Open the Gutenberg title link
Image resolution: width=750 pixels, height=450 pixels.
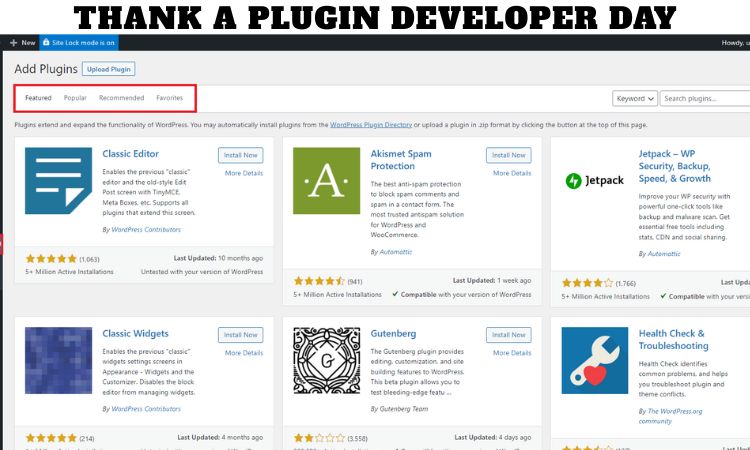393,333
